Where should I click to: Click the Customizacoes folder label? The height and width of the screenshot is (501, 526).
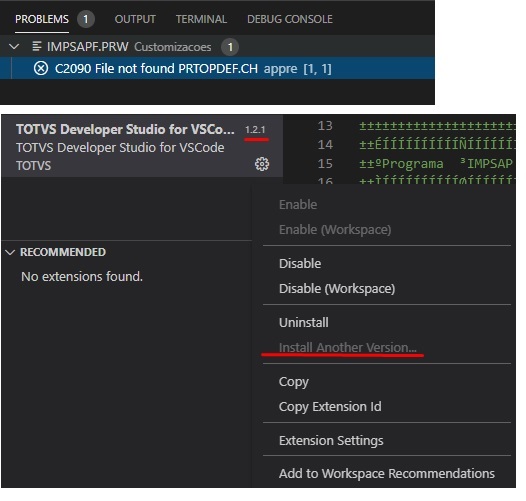point(173,47)
